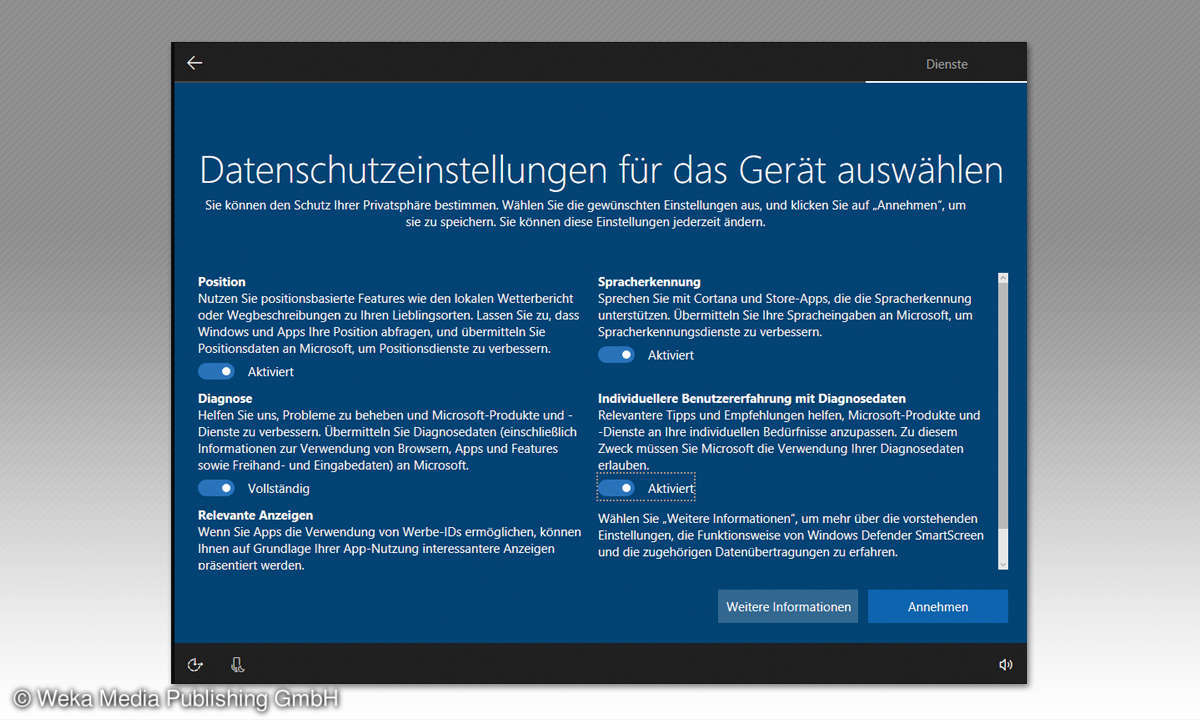Viewport: 1200px width, 720px height.
Task: Click the Aktiviert label under Spracherkennung
Action: (671, 355)
